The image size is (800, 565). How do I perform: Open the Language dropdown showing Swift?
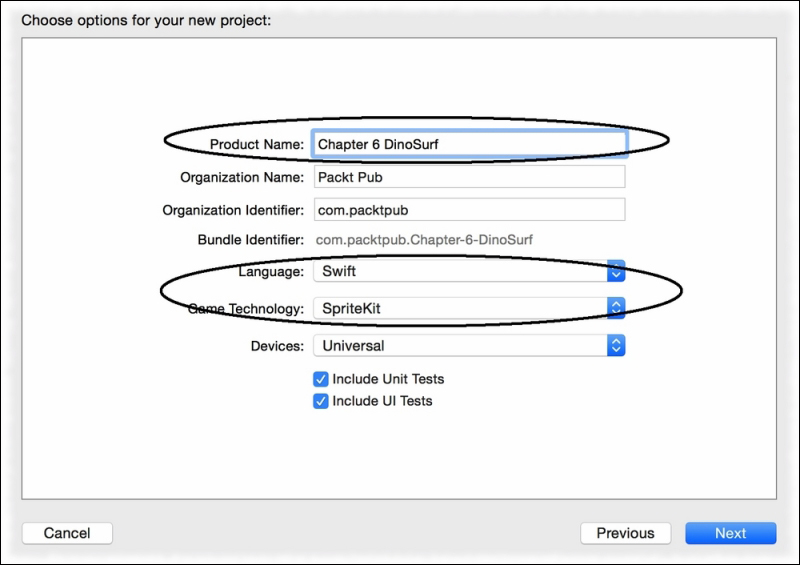click(x=469, y=271)
